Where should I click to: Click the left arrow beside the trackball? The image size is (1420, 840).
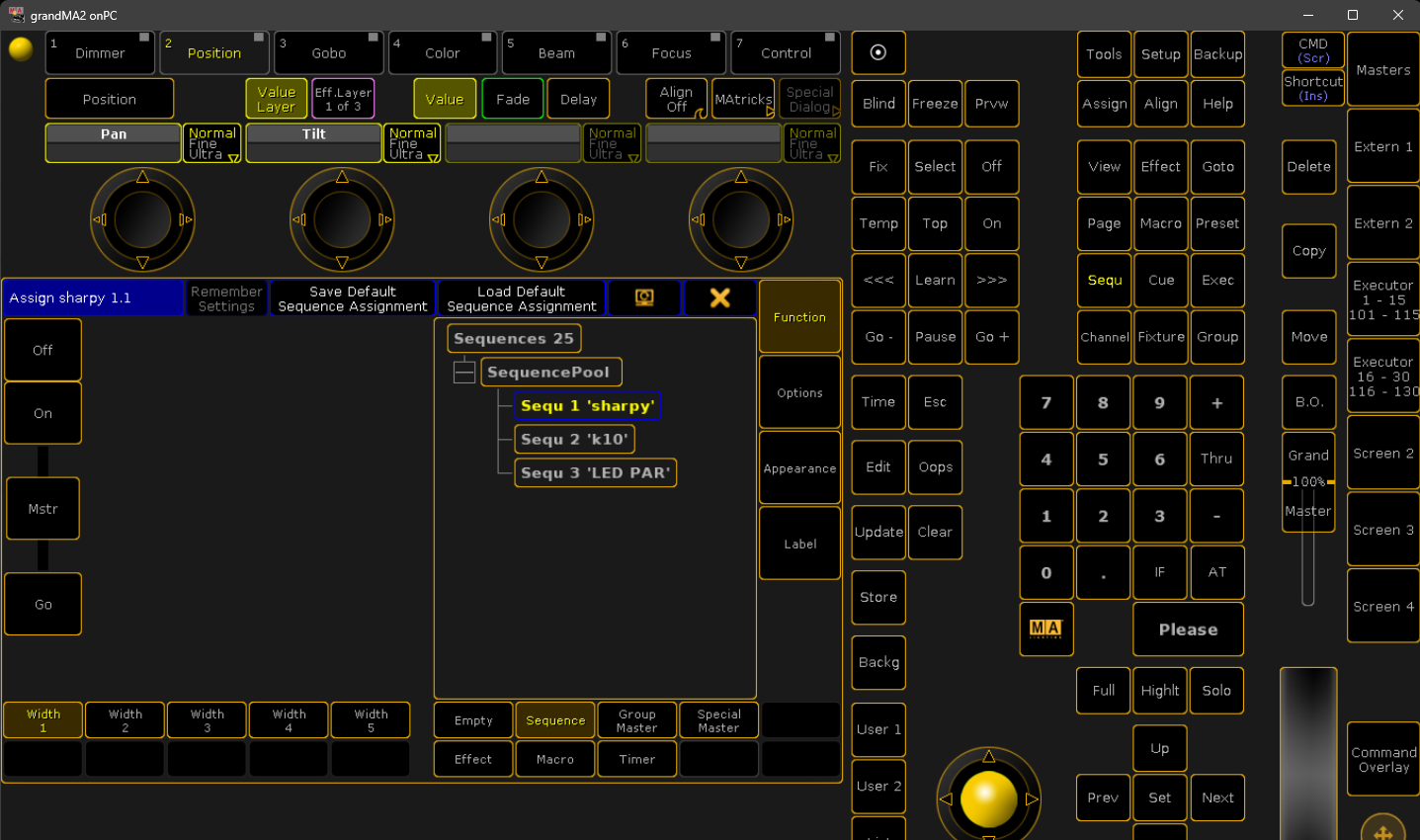point(946,798)
